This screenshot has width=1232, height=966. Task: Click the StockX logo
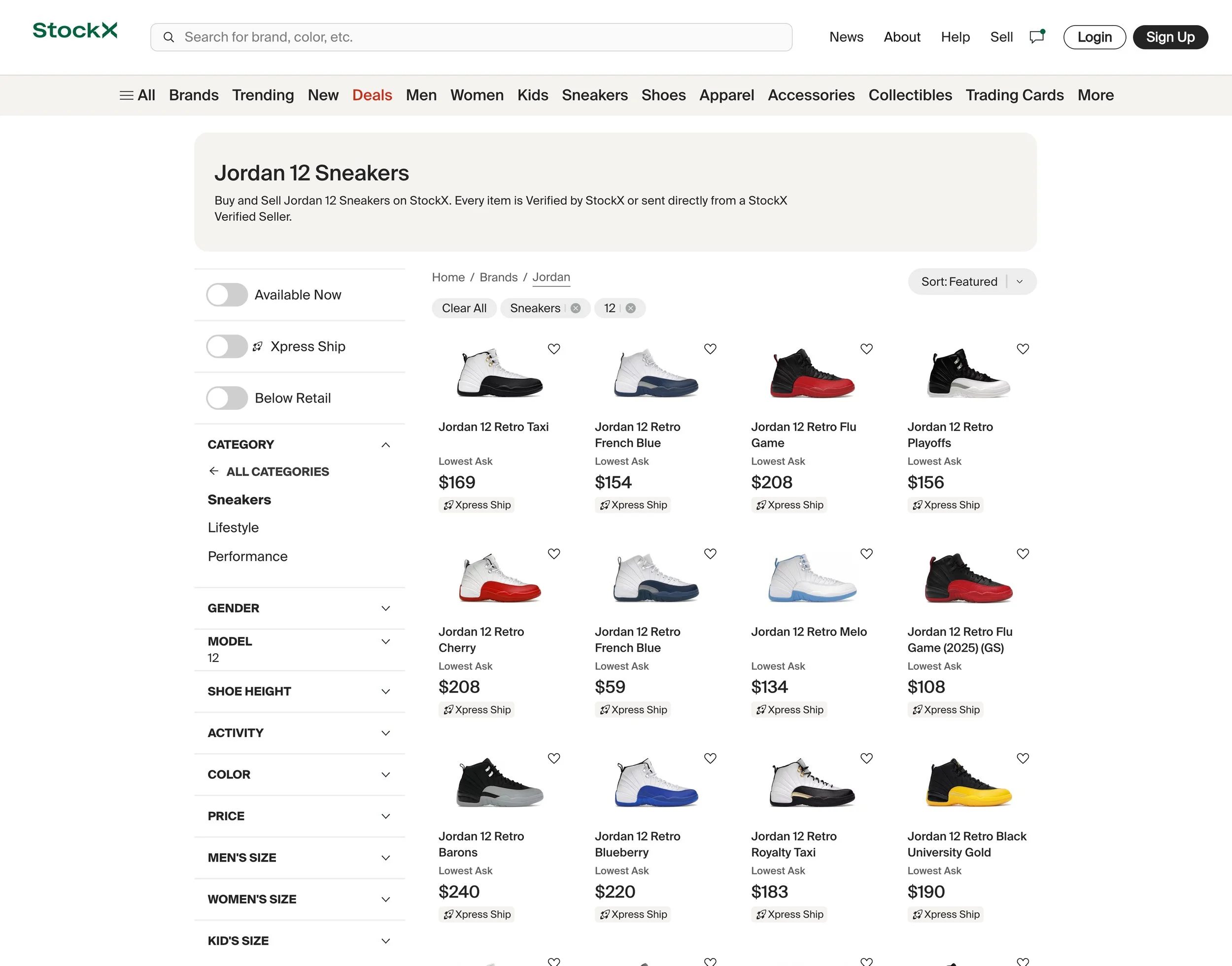[75, 31]
